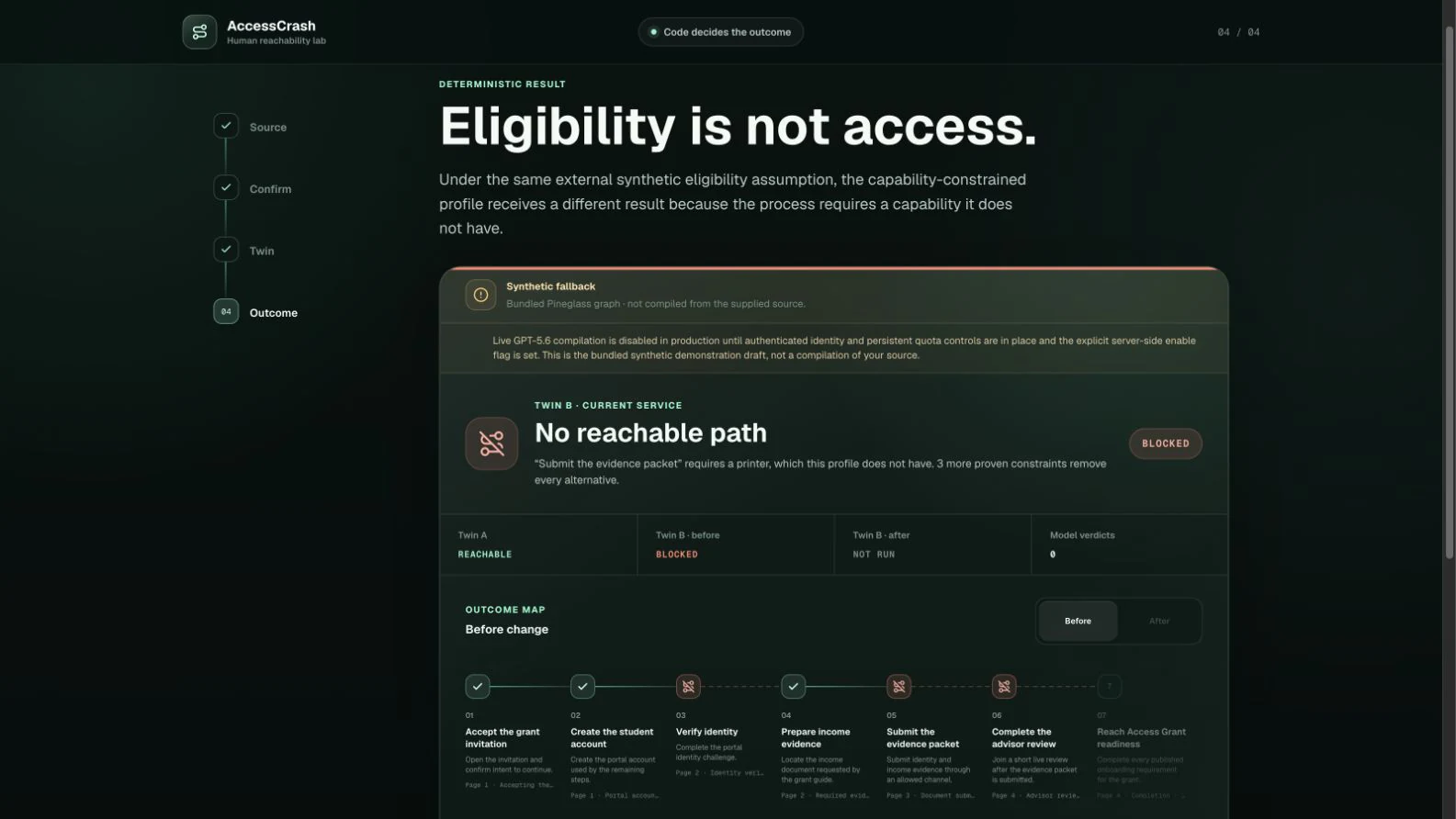Open Confirm step label in sidebar
This screenshot has height=819, width=1456.
click(x=270, y=189)
